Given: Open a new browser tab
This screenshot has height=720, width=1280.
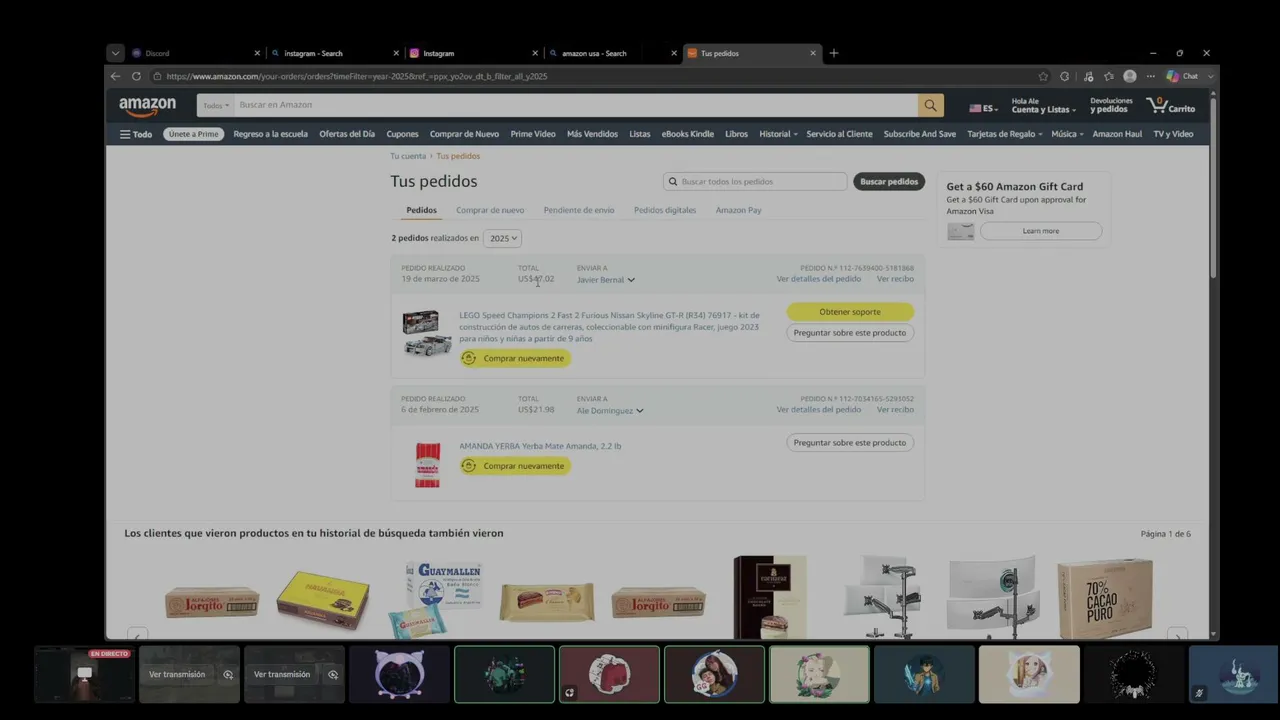Looking at the screenshot, I should [x=834, y=53].
